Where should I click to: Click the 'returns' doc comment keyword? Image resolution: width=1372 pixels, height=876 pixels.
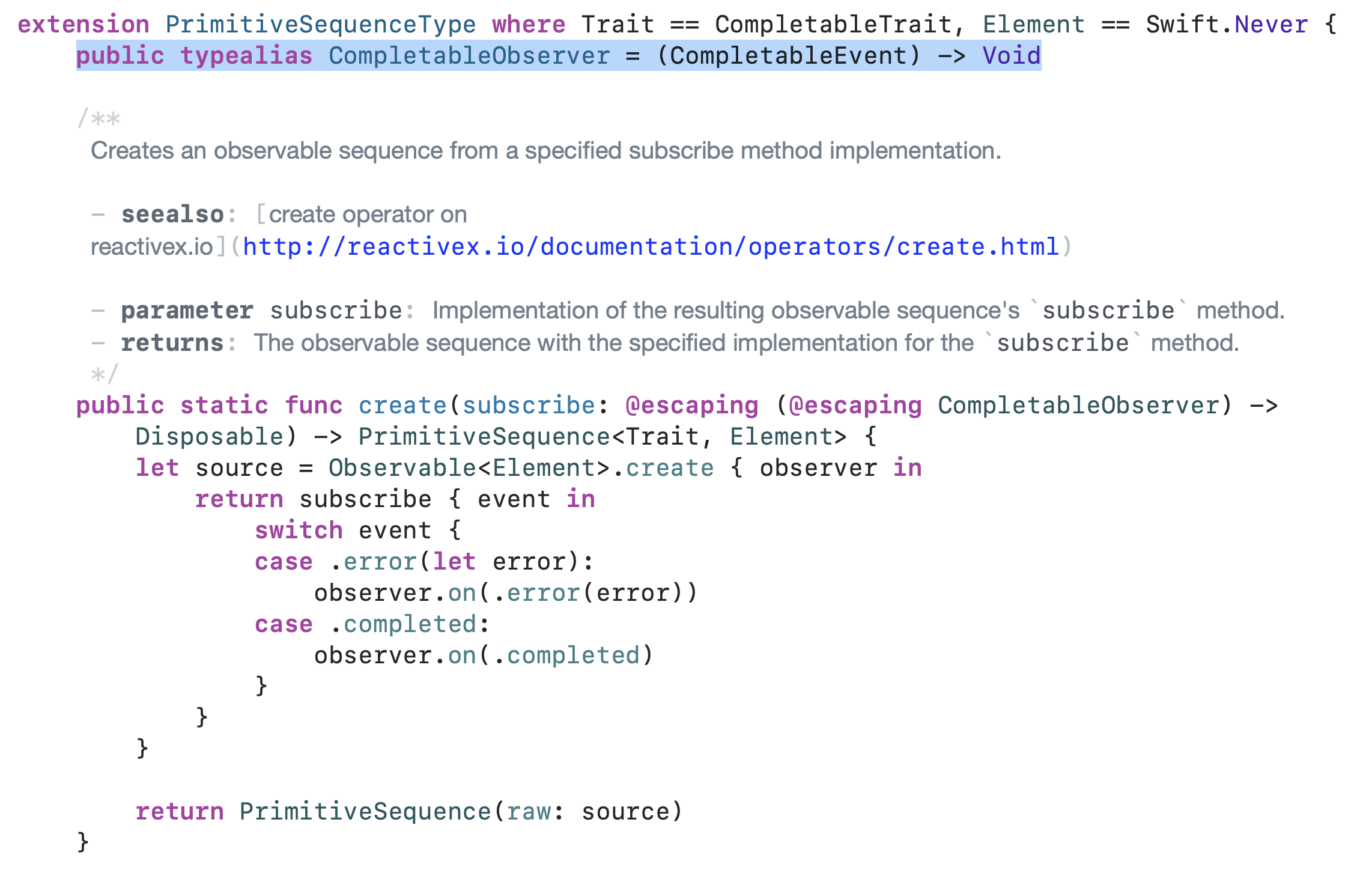[172, 343]
